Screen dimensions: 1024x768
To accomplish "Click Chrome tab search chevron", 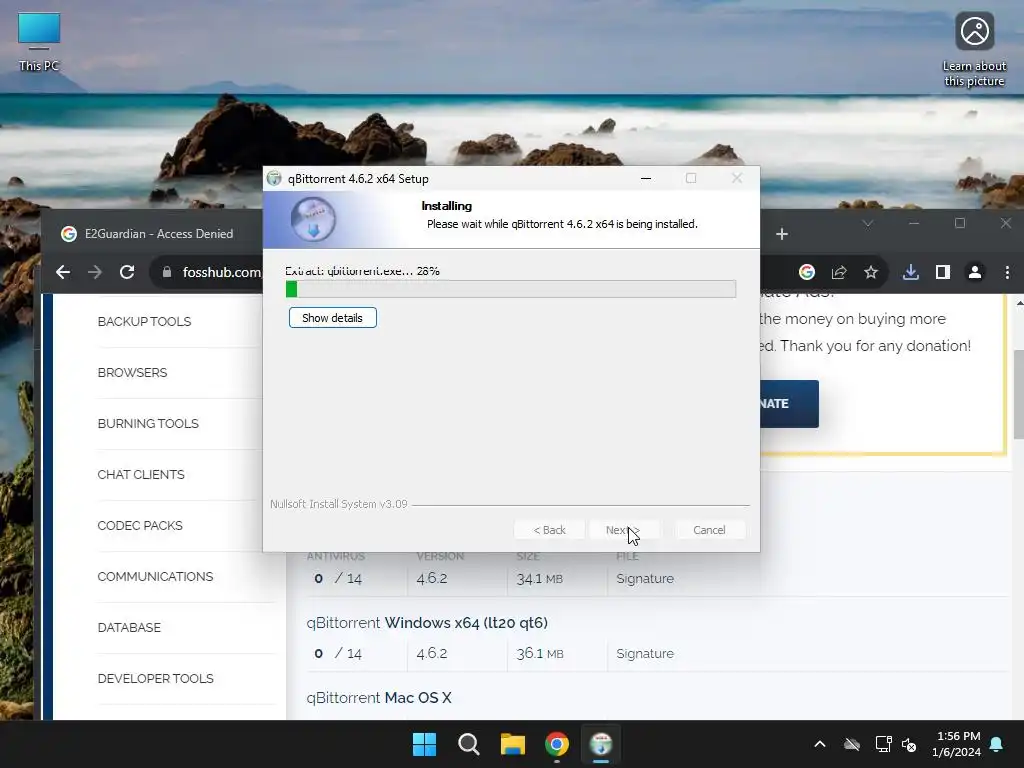I will point(867,223).
